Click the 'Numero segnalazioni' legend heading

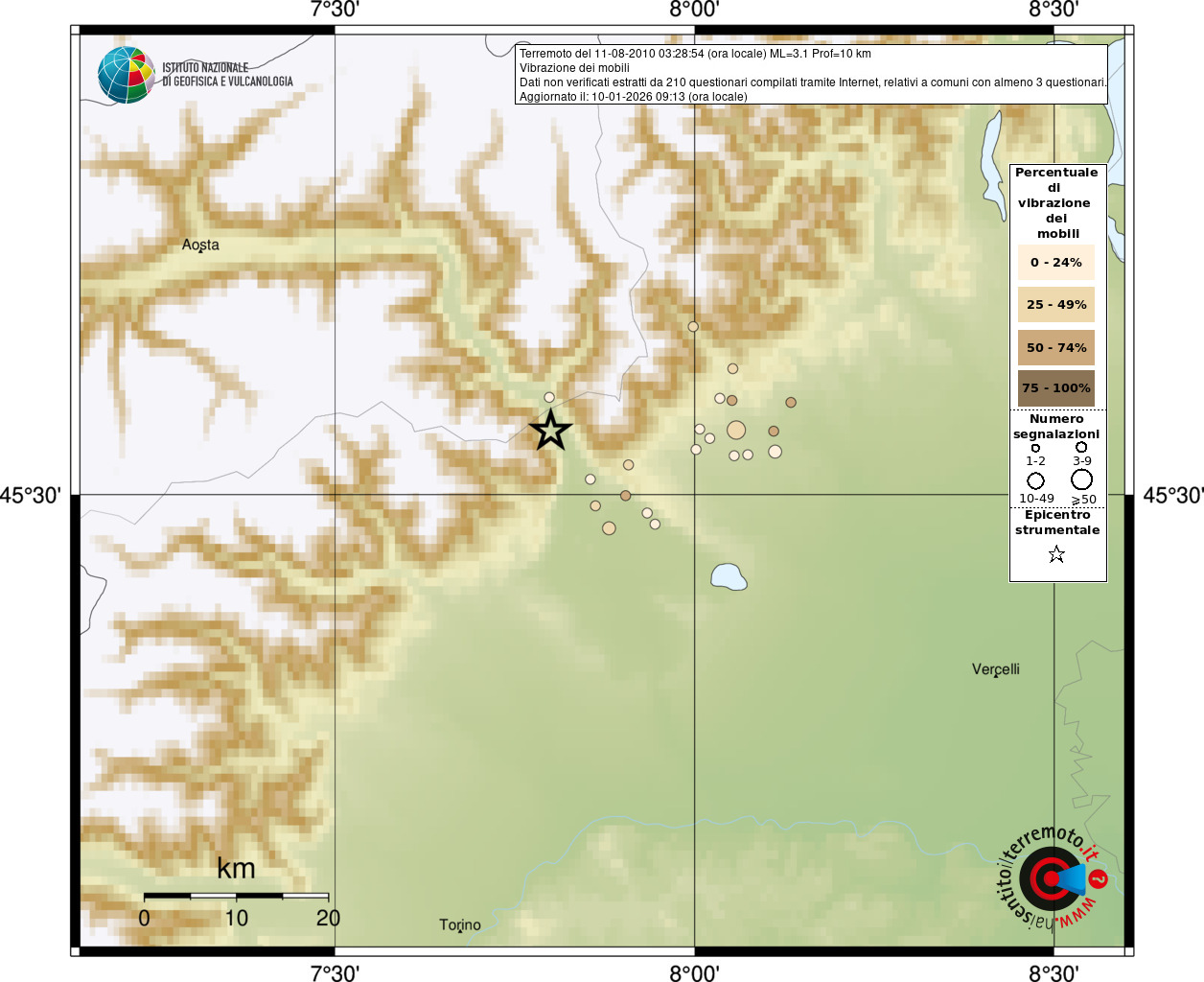tap(1056, 427)
